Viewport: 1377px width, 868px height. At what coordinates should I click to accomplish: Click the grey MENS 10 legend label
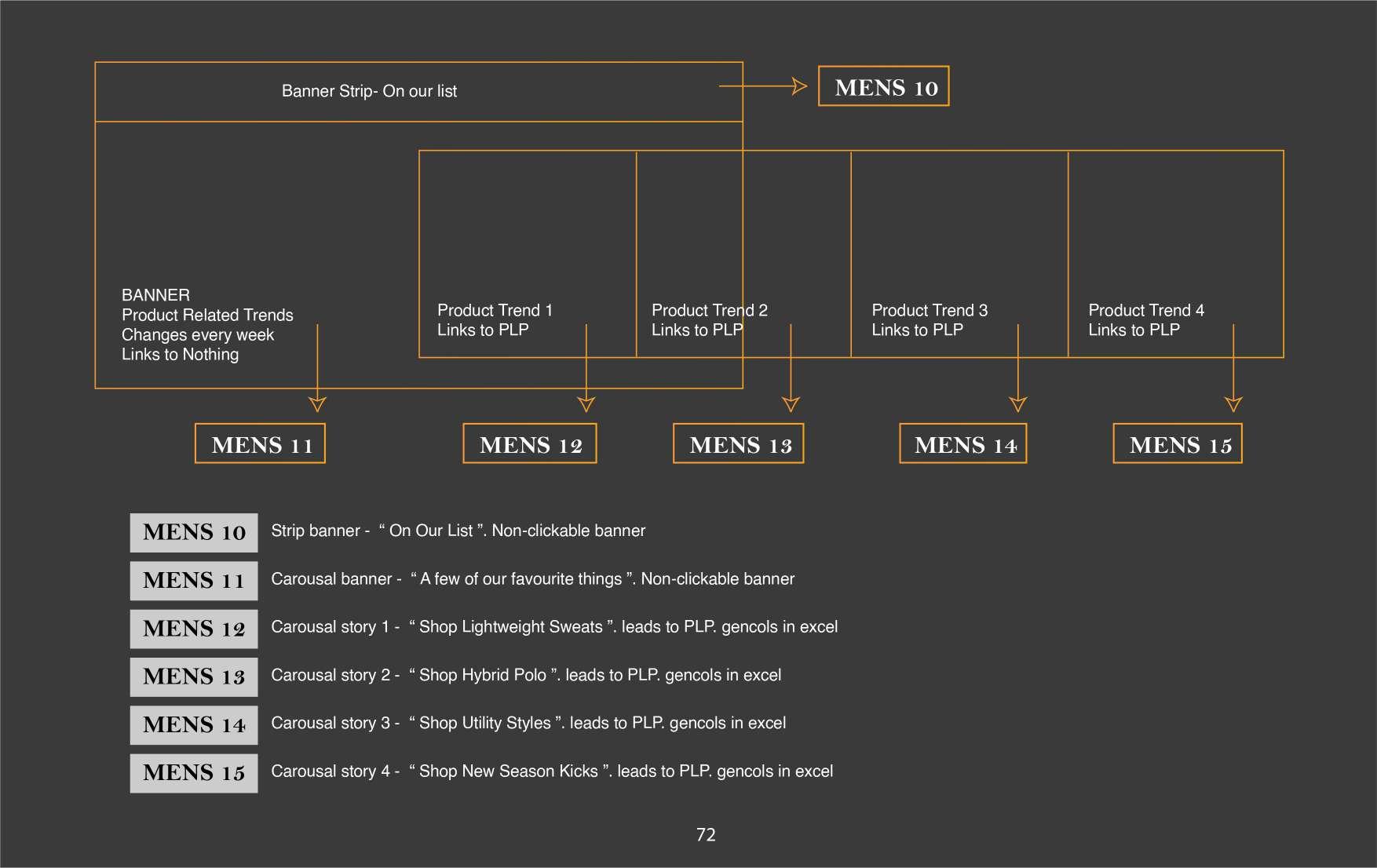tap(194, 533)
